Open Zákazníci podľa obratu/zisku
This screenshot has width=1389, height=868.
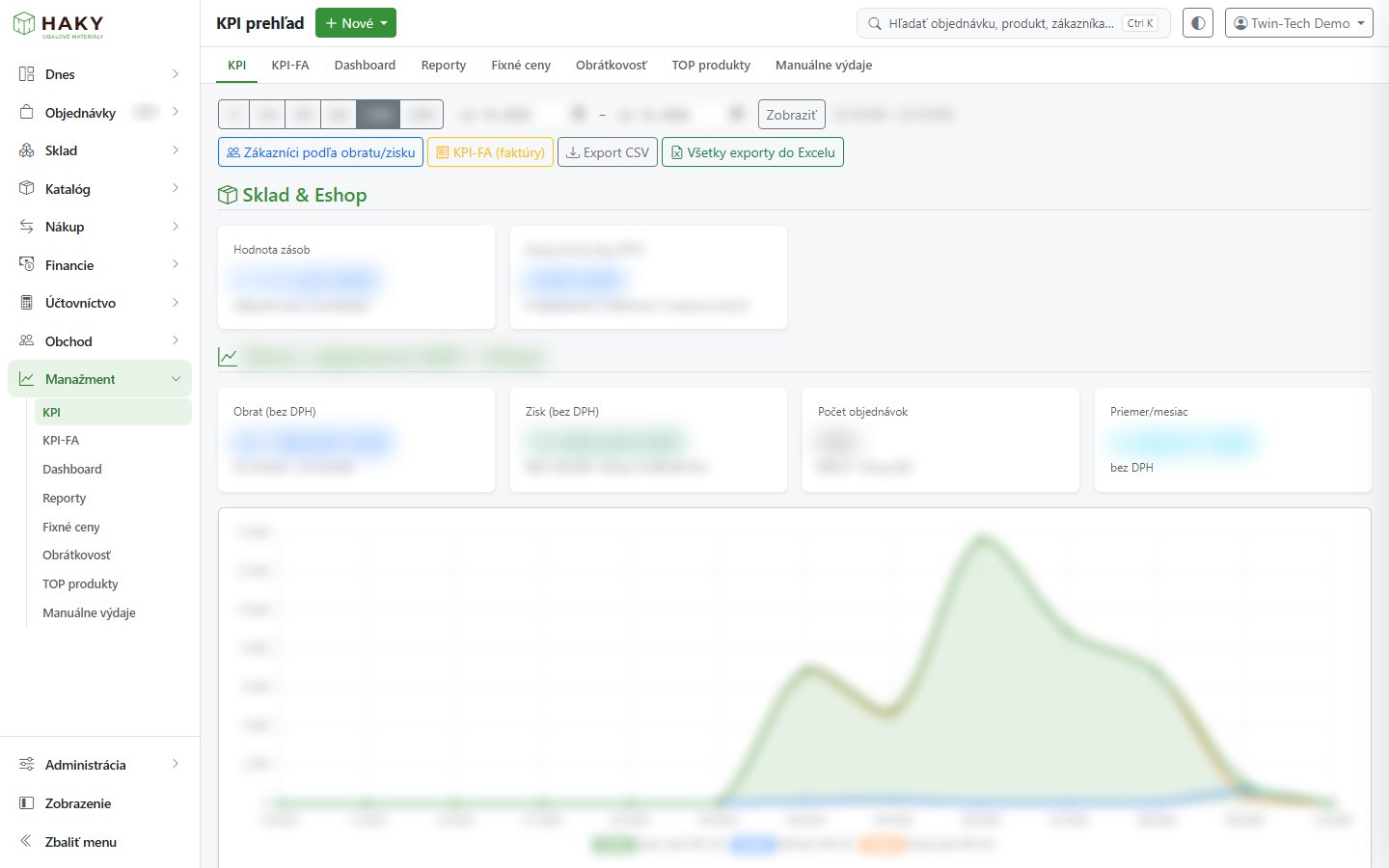tap(320, 152)
